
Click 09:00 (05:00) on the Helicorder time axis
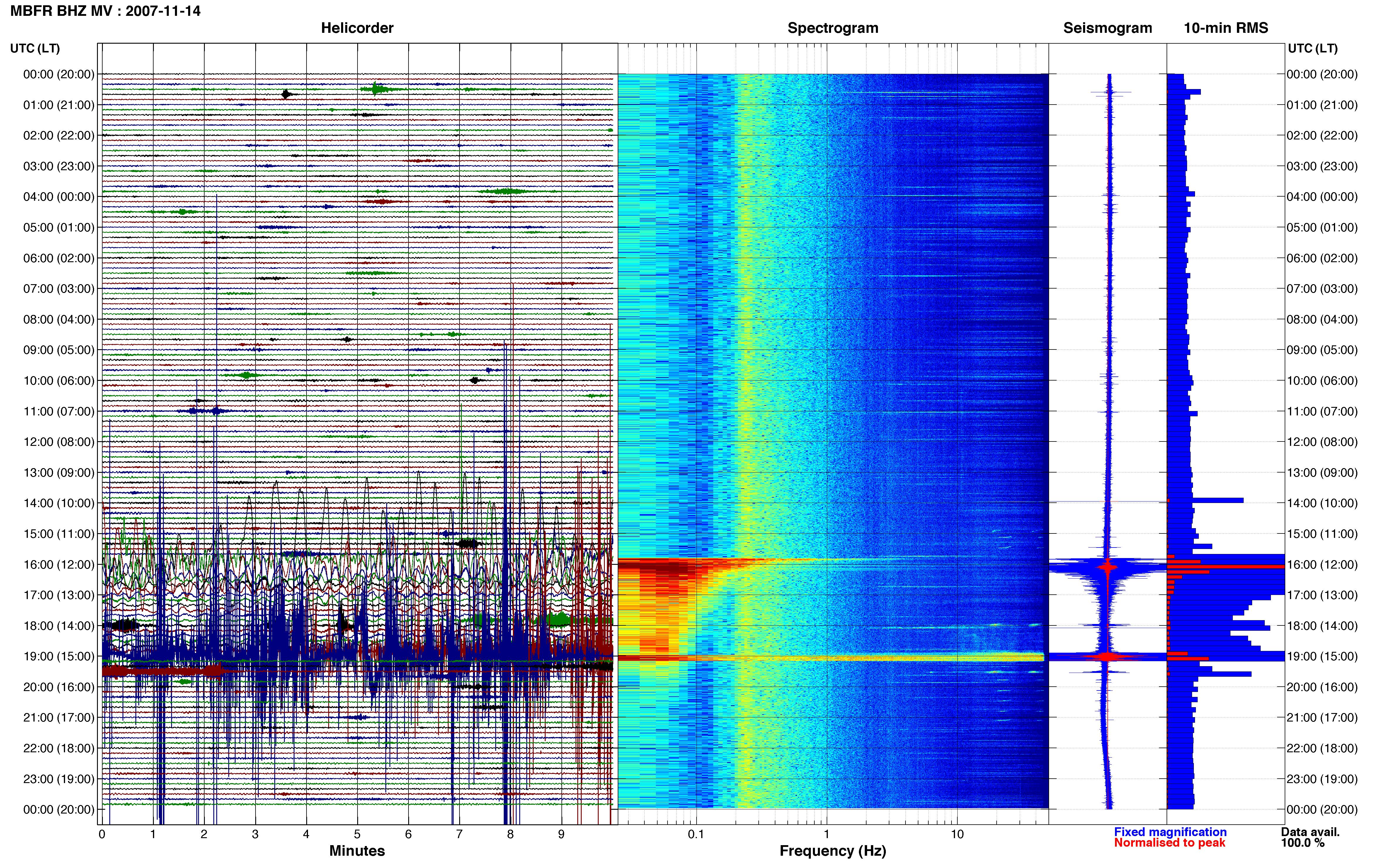(x=59, y=350)
